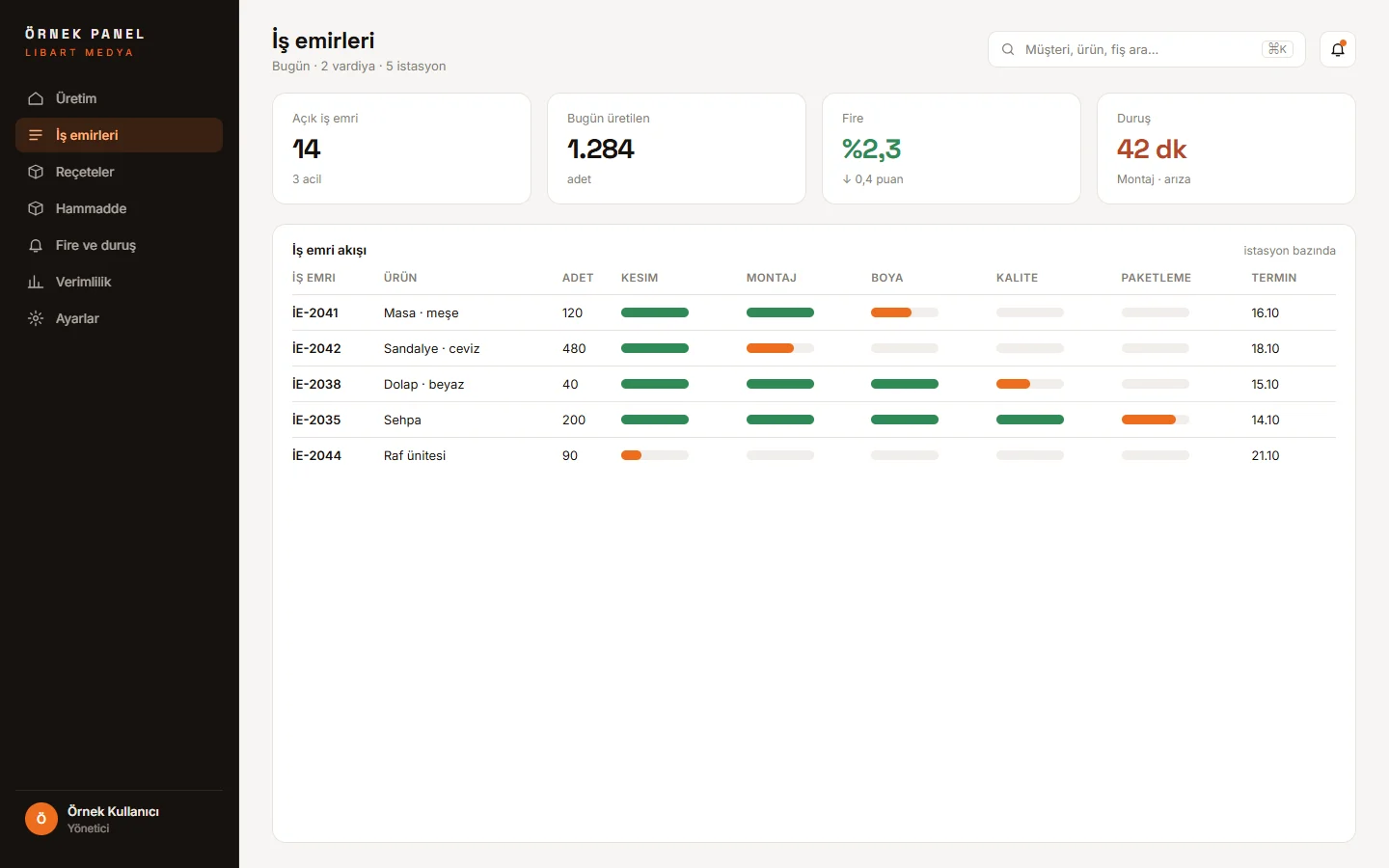Click Kesim progress bar for İE-2044
The width and height of the screenshot is (1389, 868).
(655, 455)
